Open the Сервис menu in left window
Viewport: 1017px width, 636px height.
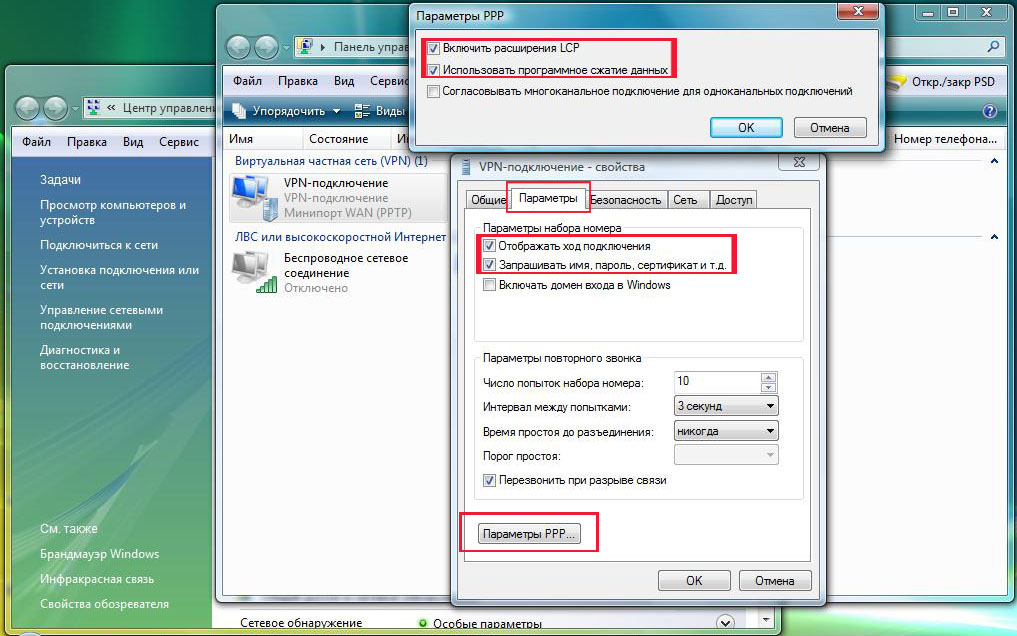179,141
